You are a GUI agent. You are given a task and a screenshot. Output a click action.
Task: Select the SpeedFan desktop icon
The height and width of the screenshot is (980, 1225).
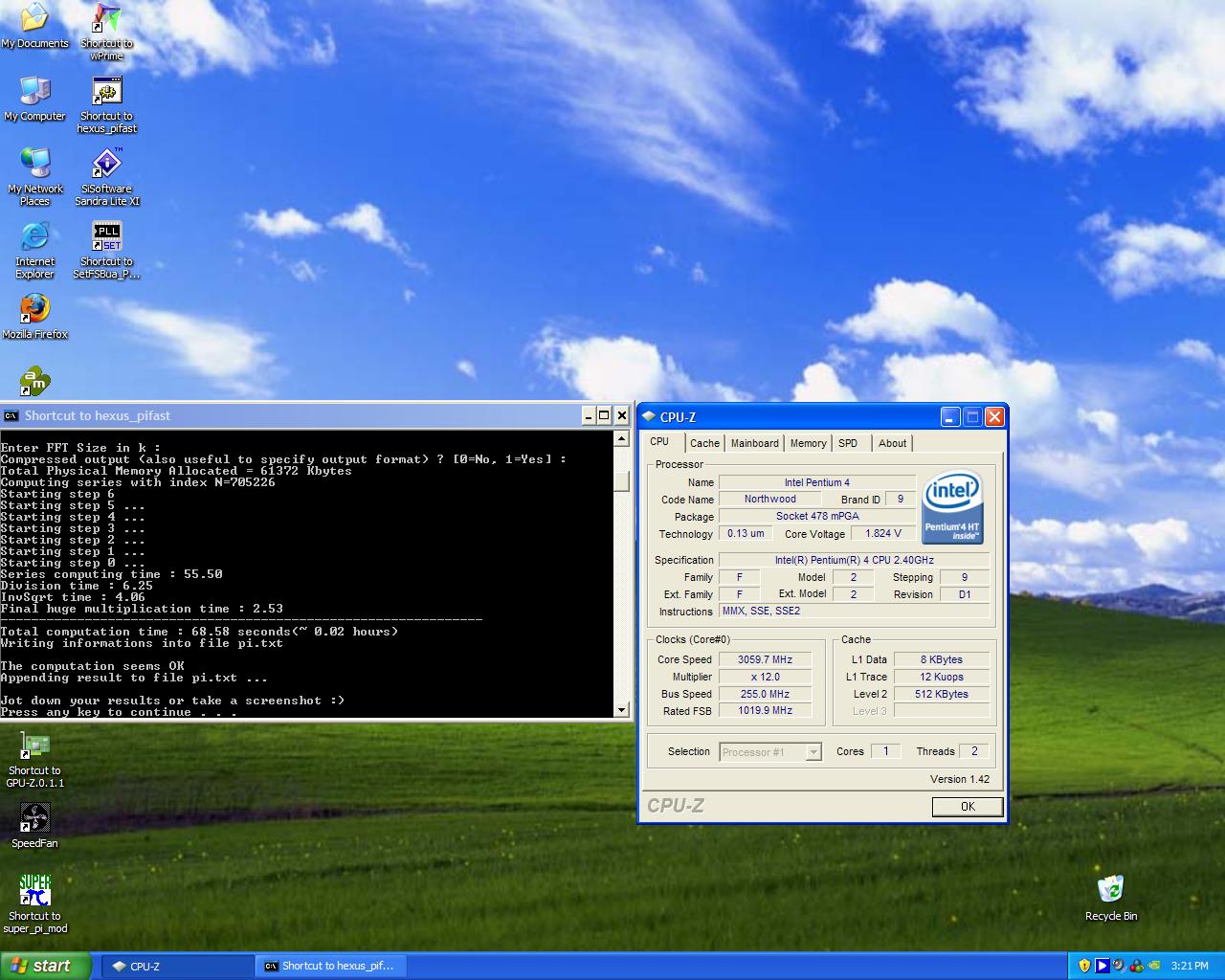(x=34, y=826)
